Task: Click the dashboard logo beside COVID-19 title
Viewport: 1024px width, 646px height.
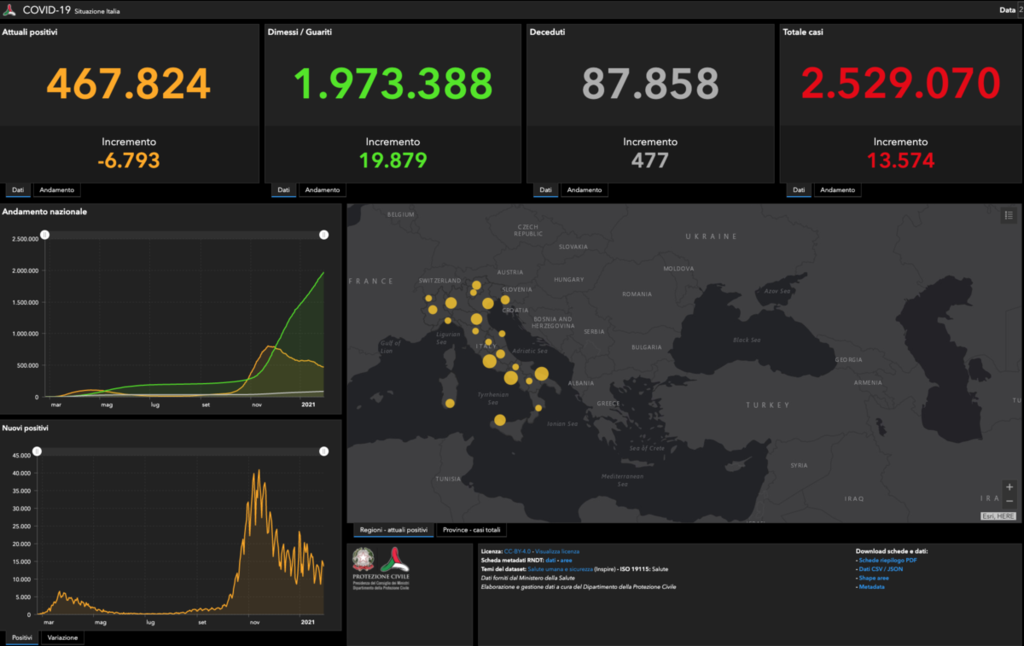Action: point(10,10)
